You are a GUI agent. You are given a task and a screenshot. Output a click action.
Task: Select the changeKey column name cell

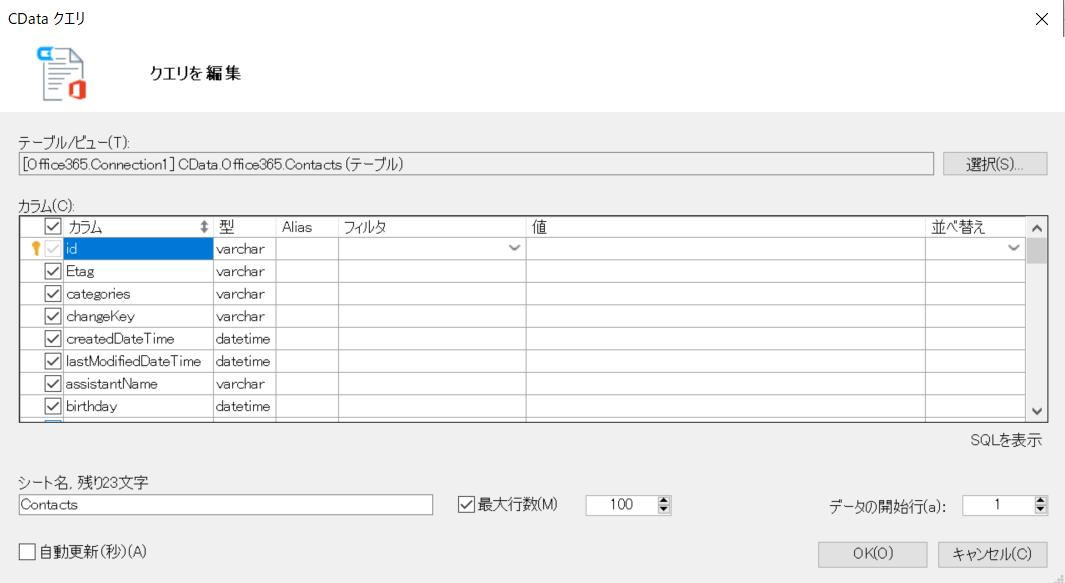[x=139, y=316]
